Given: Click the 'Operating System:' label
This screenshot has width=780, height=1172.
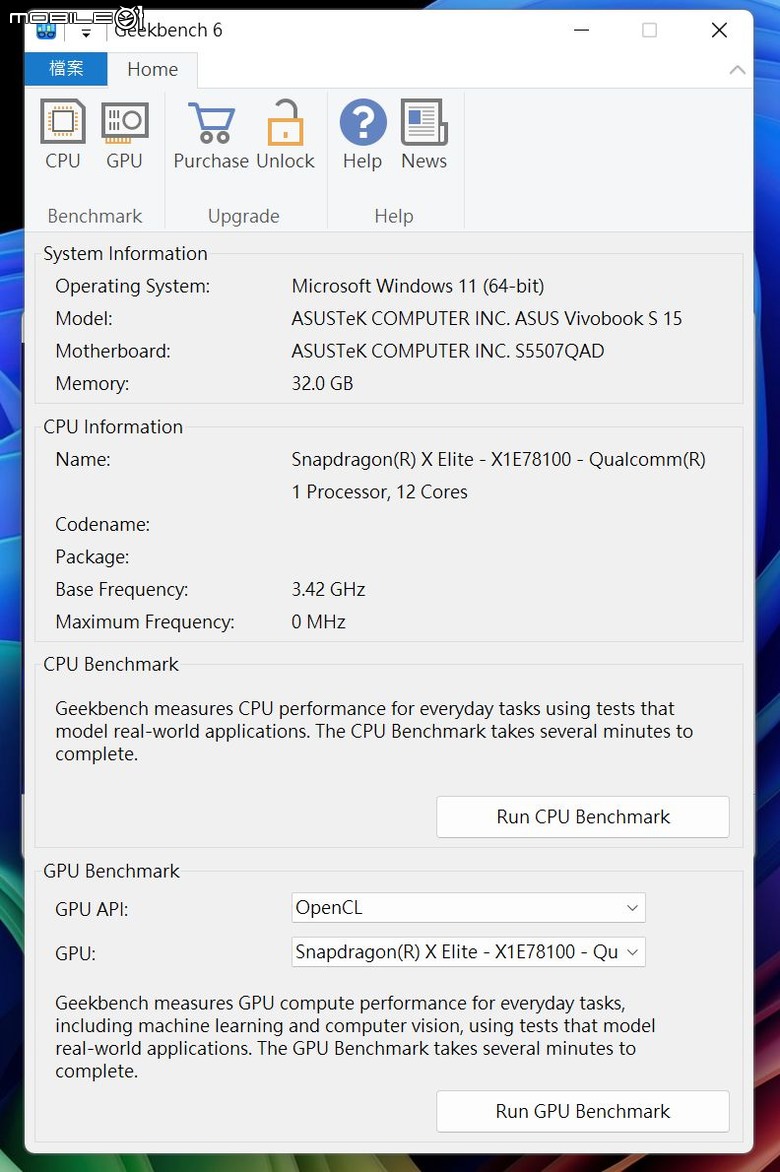Looking at the screenshot, I should pyautogui.click(x=132, y=286).
